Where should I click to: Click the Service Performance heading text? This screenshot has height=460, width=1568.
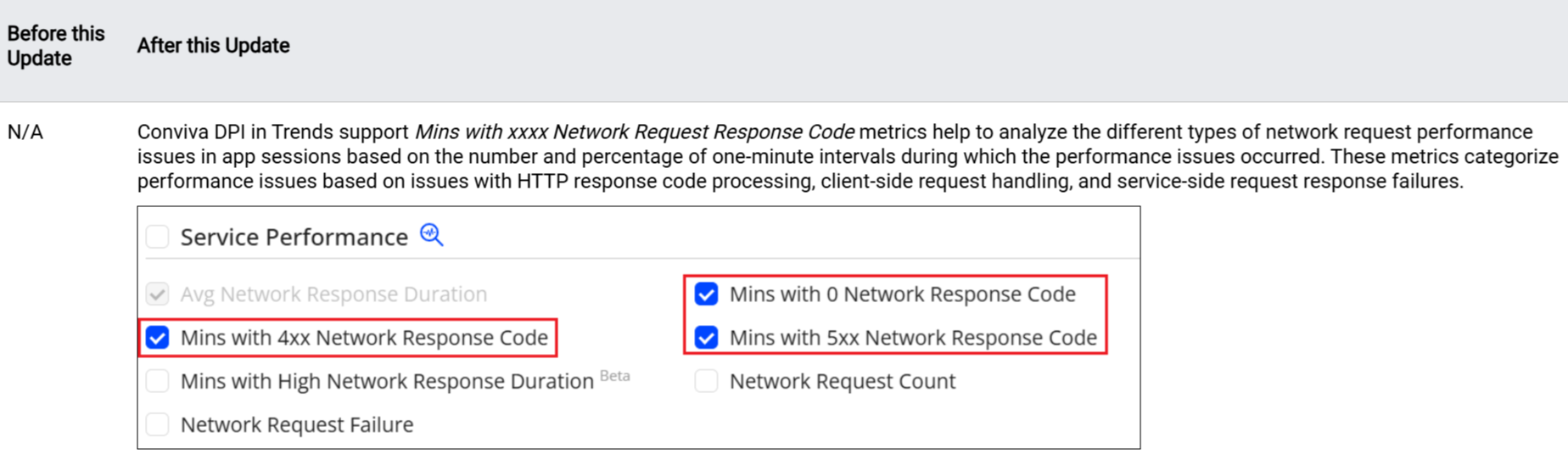[294, 237]
